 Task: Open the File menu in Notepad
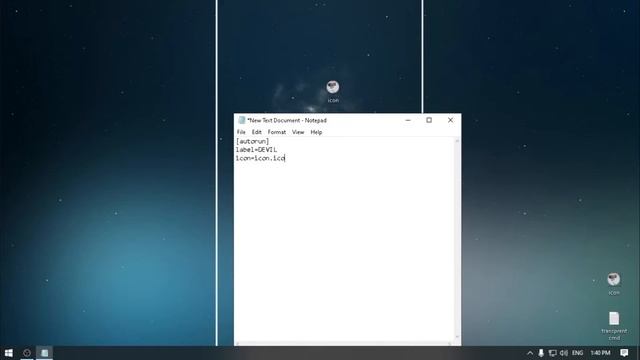[x=241, y=132]
